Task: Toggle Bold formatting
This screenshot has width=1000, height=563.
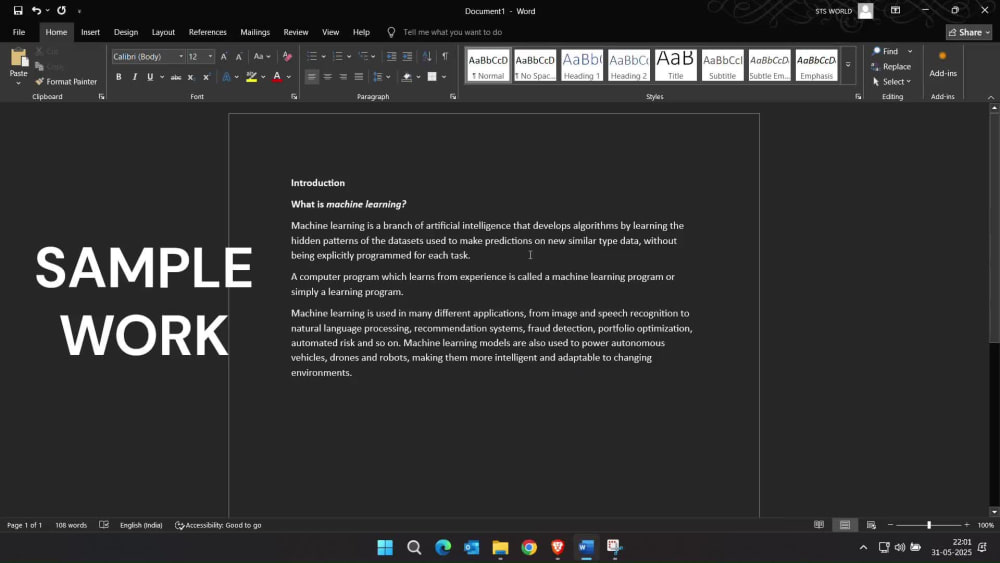Action: (x=119, y=77)
